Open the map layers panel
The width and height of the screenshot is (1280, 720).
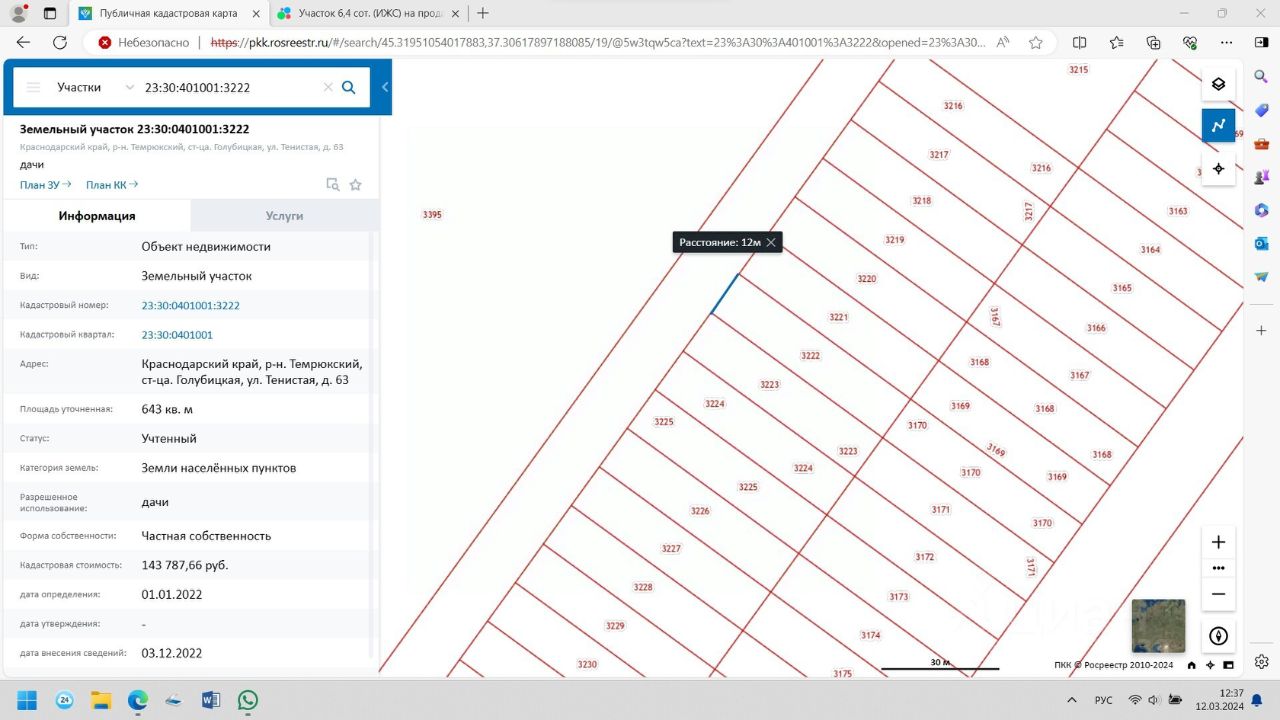pyautogui.click(x=1218, y=84)
